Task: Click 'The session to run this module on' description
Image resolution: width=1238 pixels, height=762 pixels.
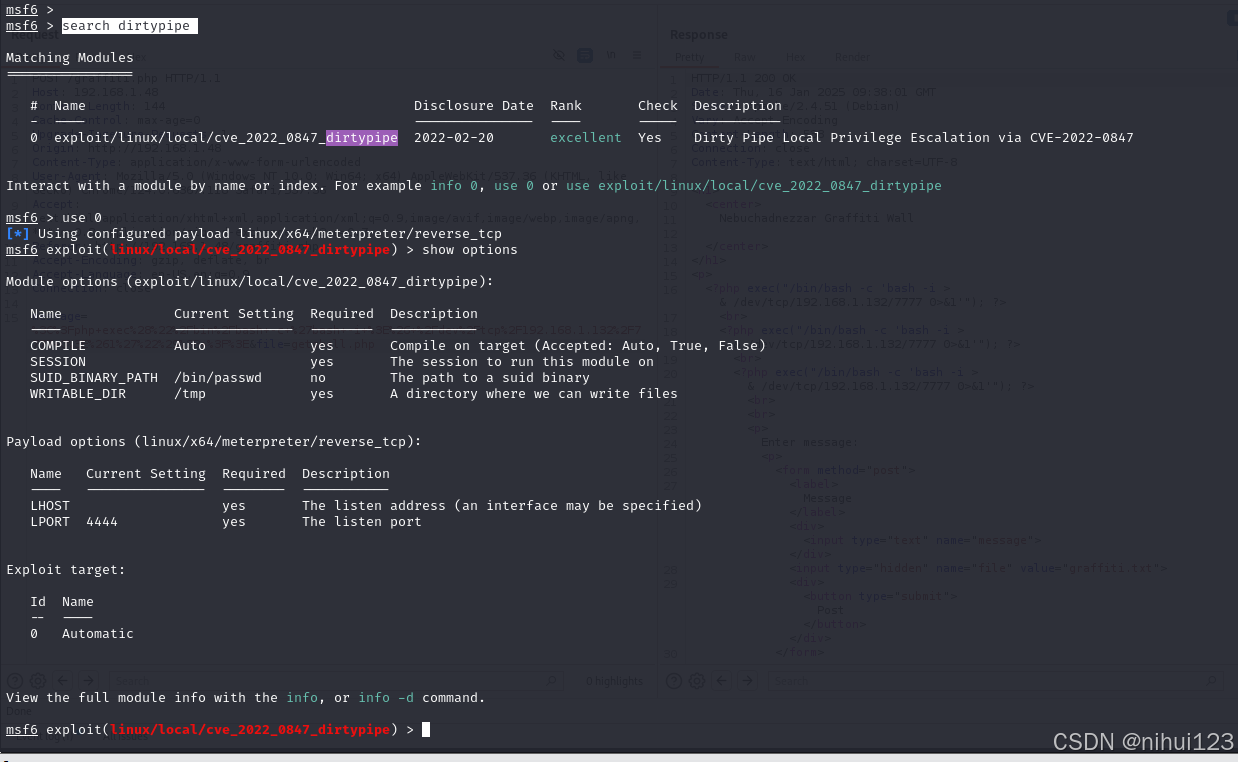Action: (x=522, y=361)
